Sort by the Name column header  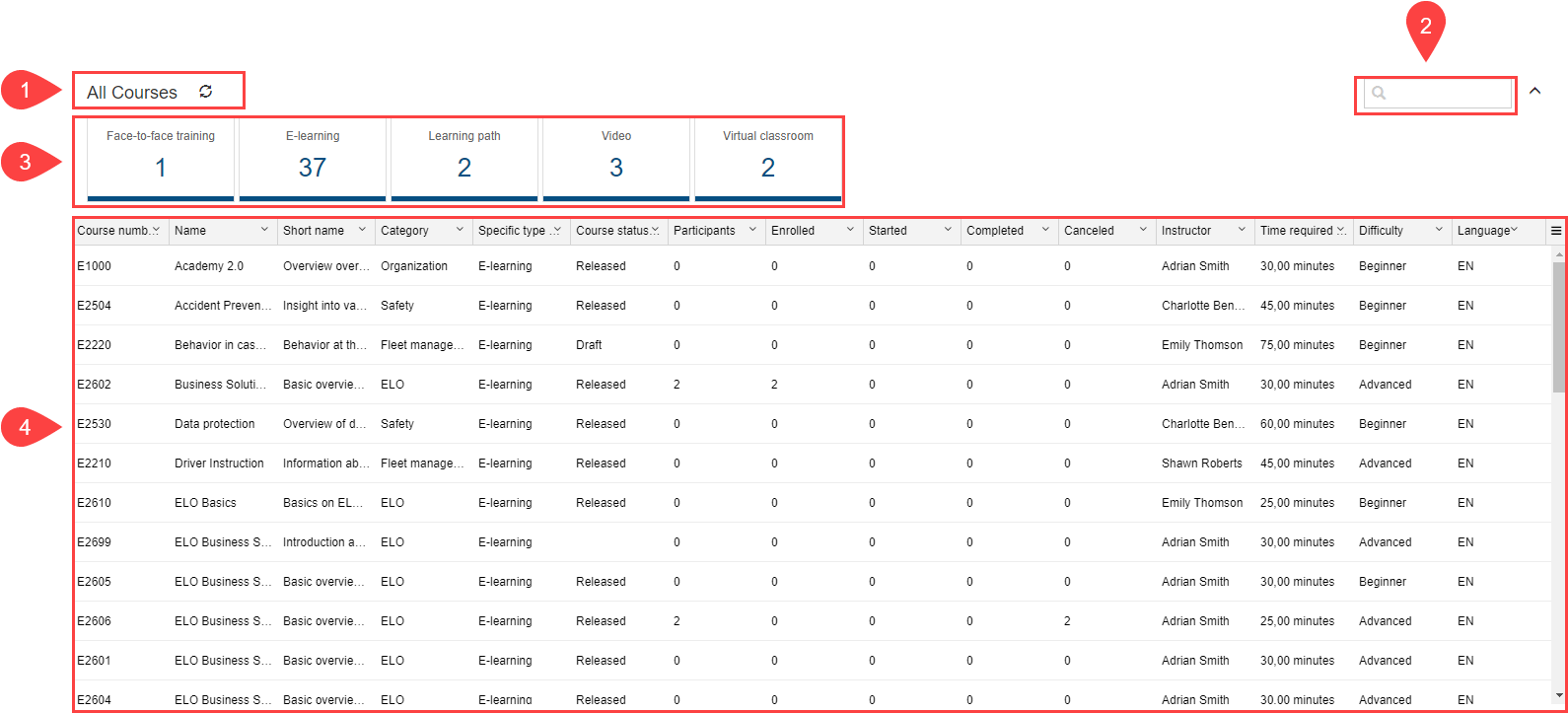pyautogui.click(x=190, y=231)
